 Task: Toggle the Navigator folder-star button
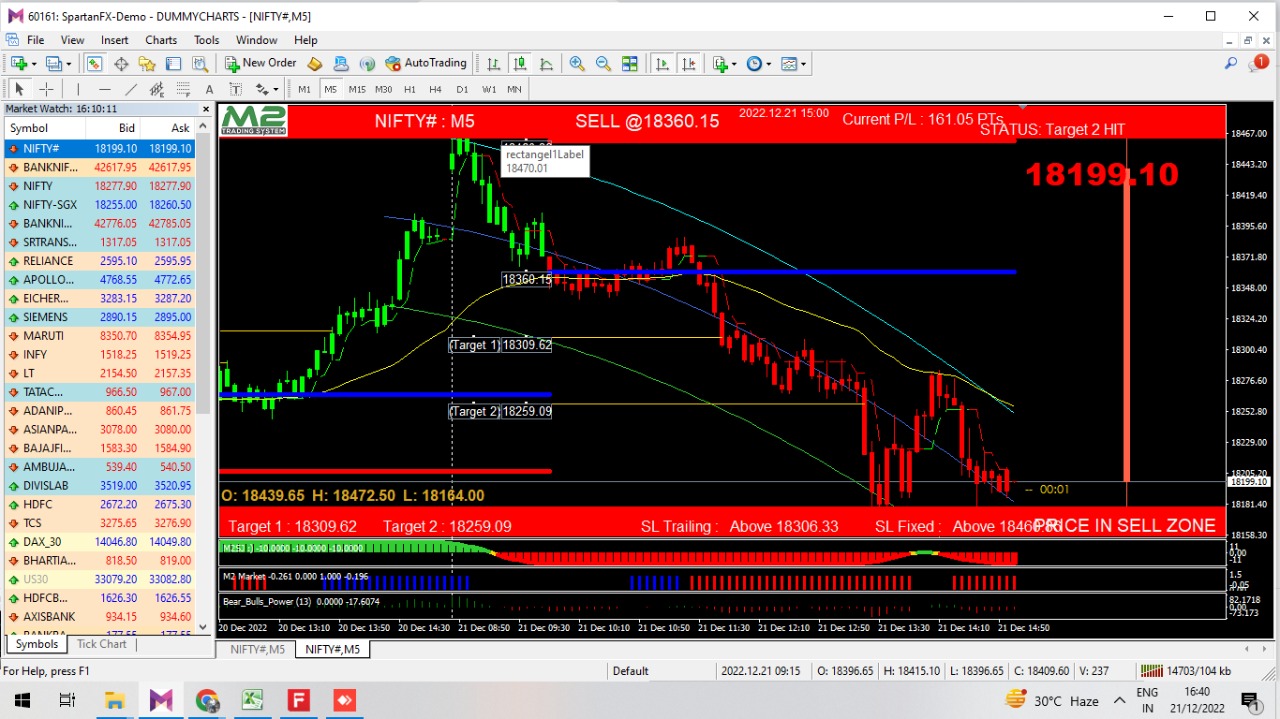click(147, 63)
